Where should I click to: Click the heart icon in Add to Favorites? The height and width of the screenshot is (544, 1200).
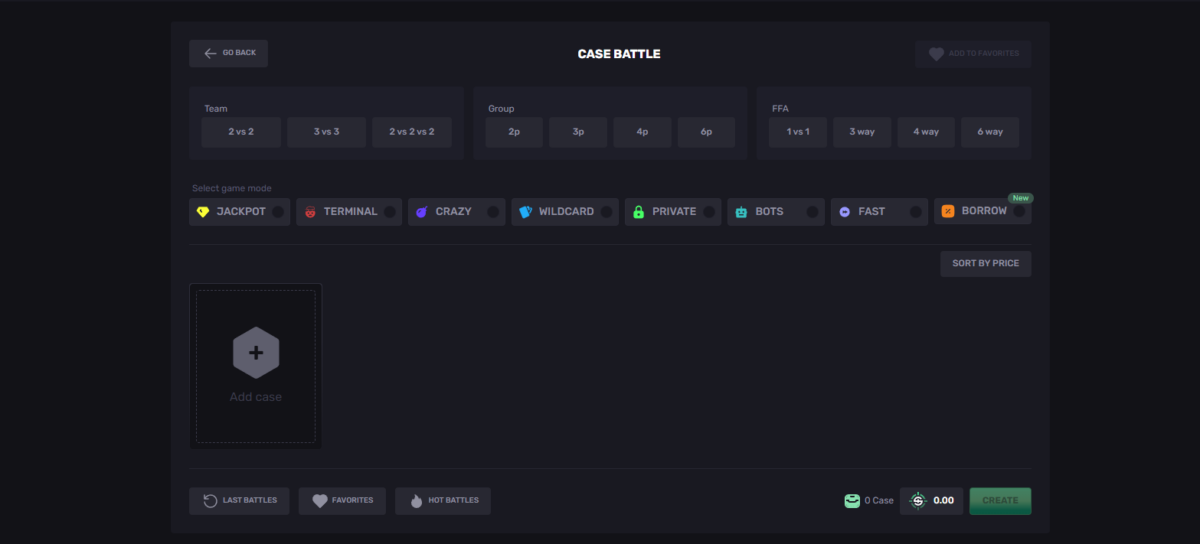pos(936,54)
